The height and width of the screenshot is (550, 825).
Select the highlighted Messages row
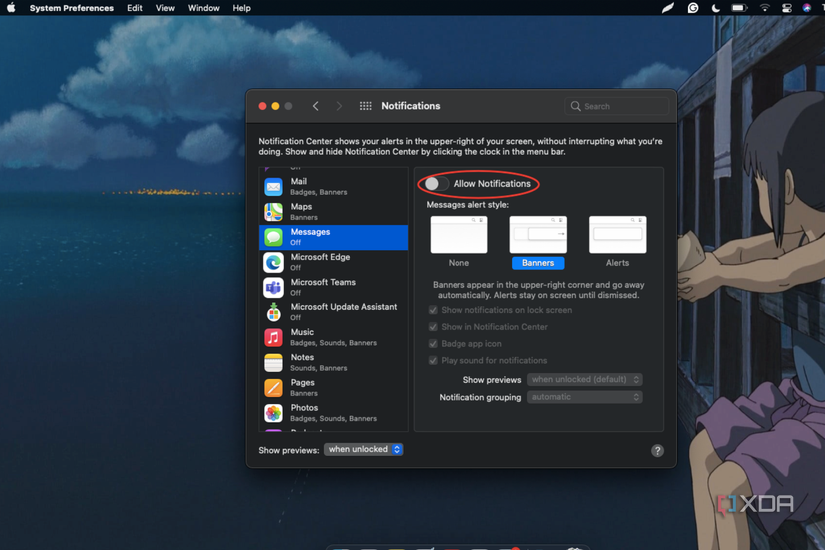click(x=334, y=237)
